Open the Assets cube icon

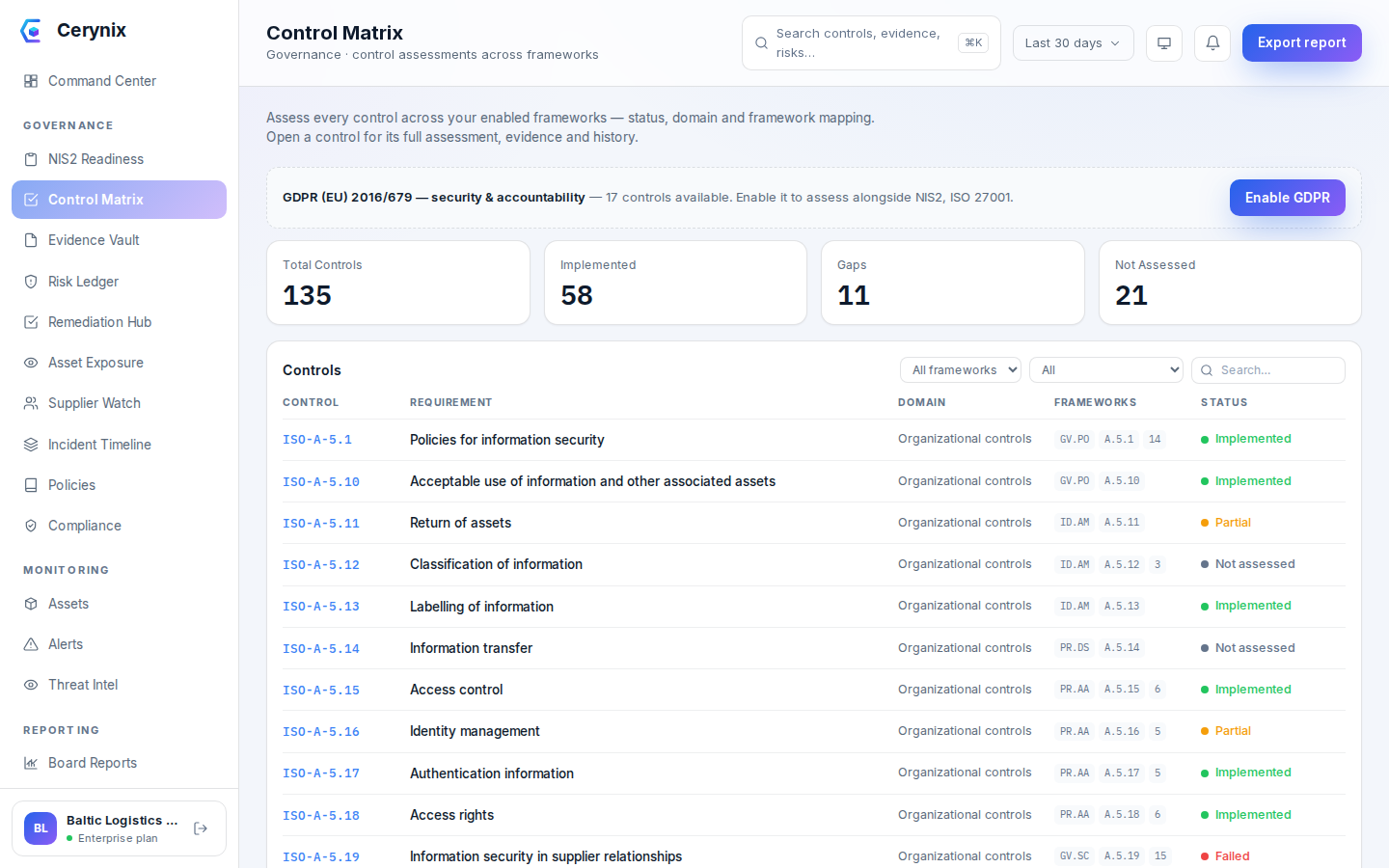pyautogui.click(x=31, y=604)
